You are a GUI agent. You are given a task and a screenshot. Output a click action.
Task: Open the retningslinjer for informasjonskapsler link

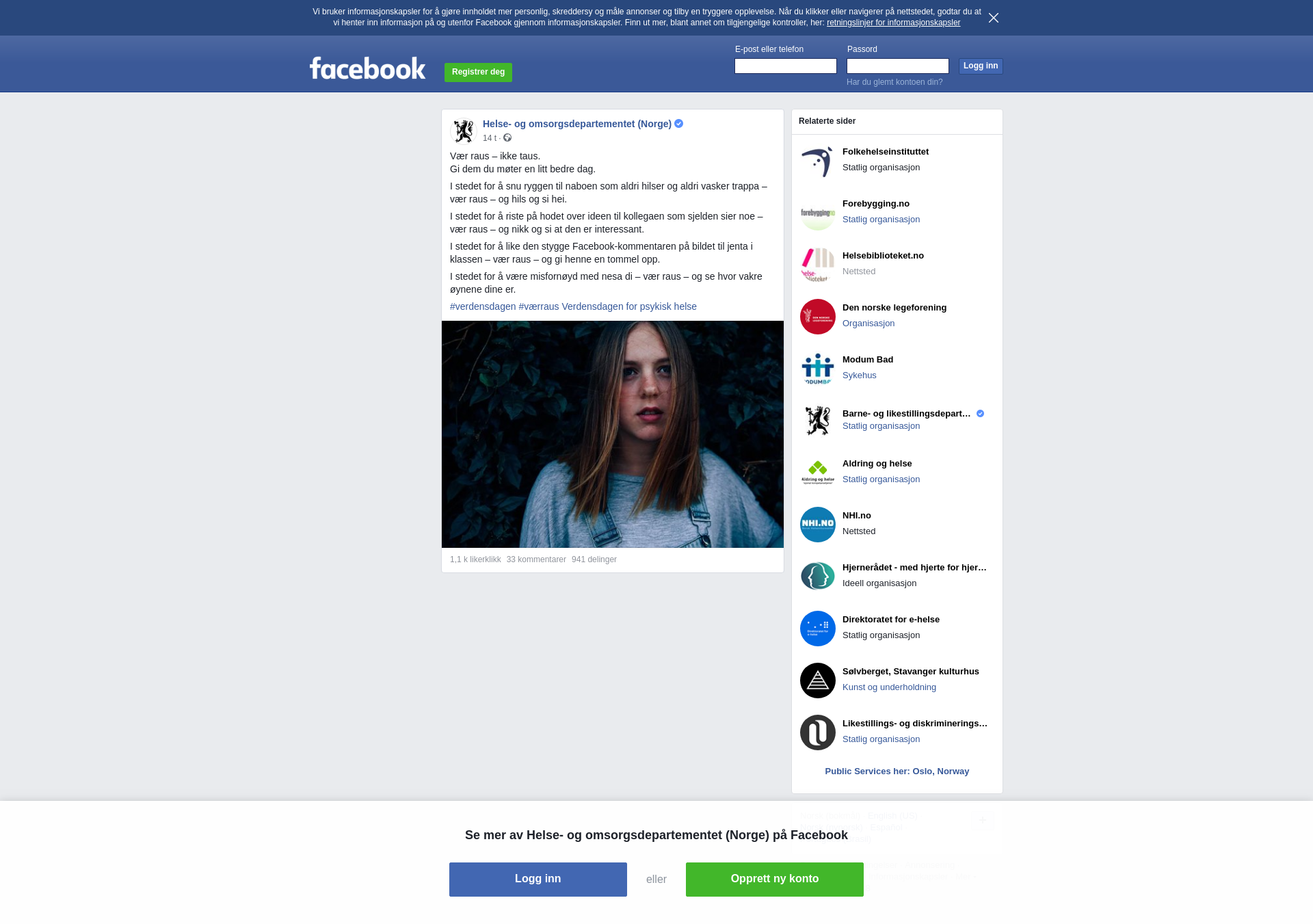[893, 23]
